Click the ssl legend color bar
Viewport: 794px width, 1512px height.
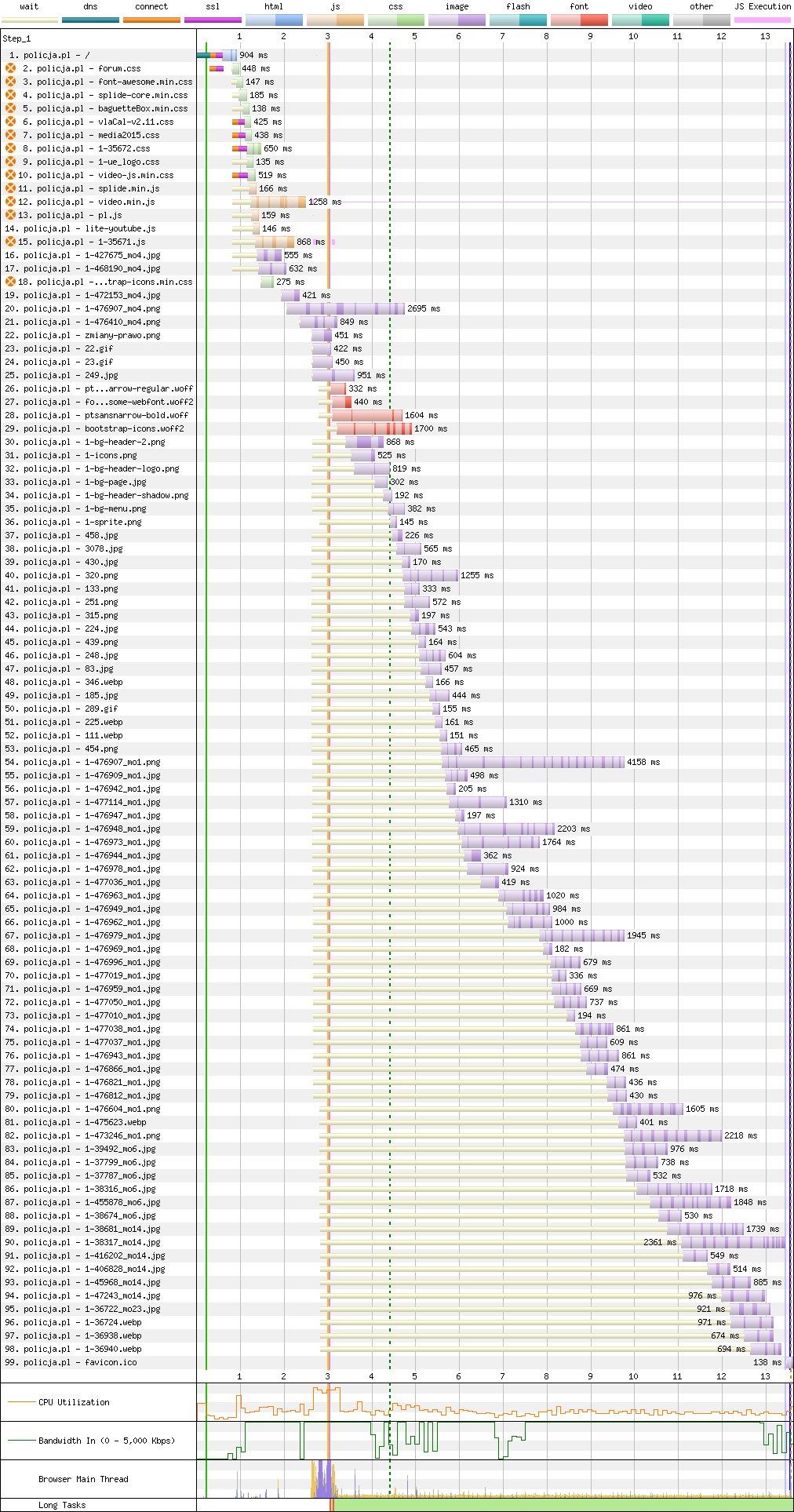click(x=213, y=20)
